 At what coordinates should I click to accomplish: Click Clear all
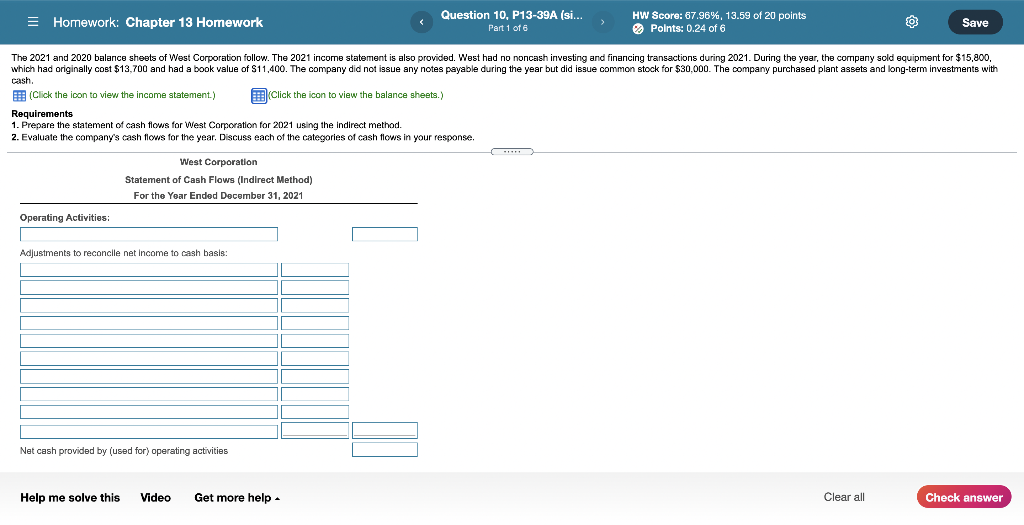point(844,498)
